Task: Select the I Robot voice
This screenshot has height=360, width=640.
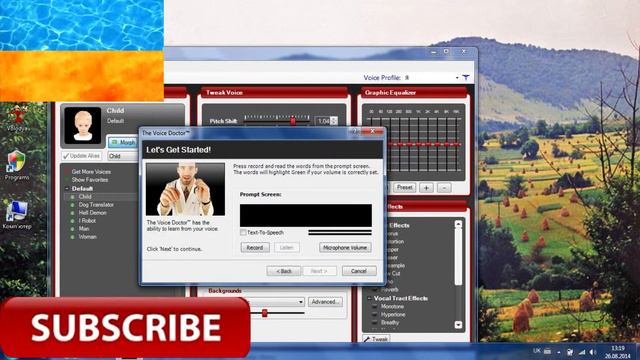Action: tap(87, 220)
